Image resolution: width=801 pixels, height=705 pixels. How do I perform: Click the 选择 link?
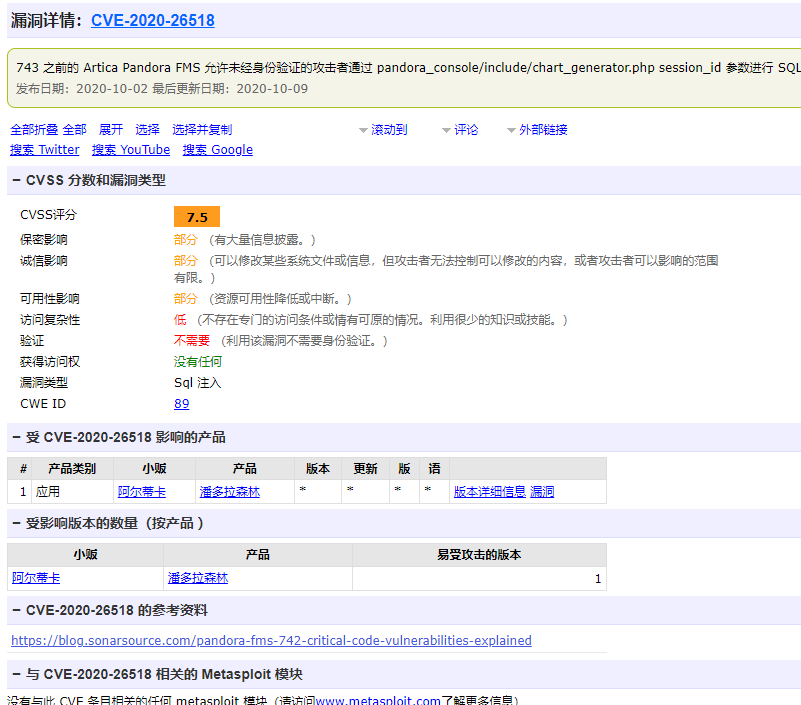coord(148,130)
